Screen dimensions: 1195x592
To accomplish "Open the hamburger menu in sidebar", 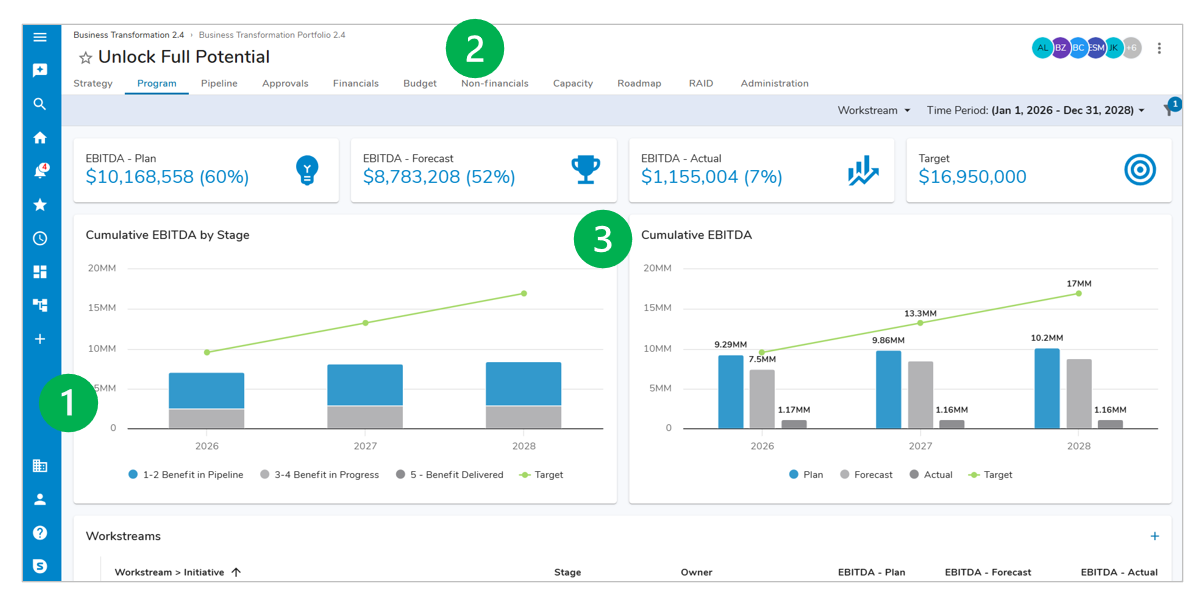I will click(x=40, y=37).
